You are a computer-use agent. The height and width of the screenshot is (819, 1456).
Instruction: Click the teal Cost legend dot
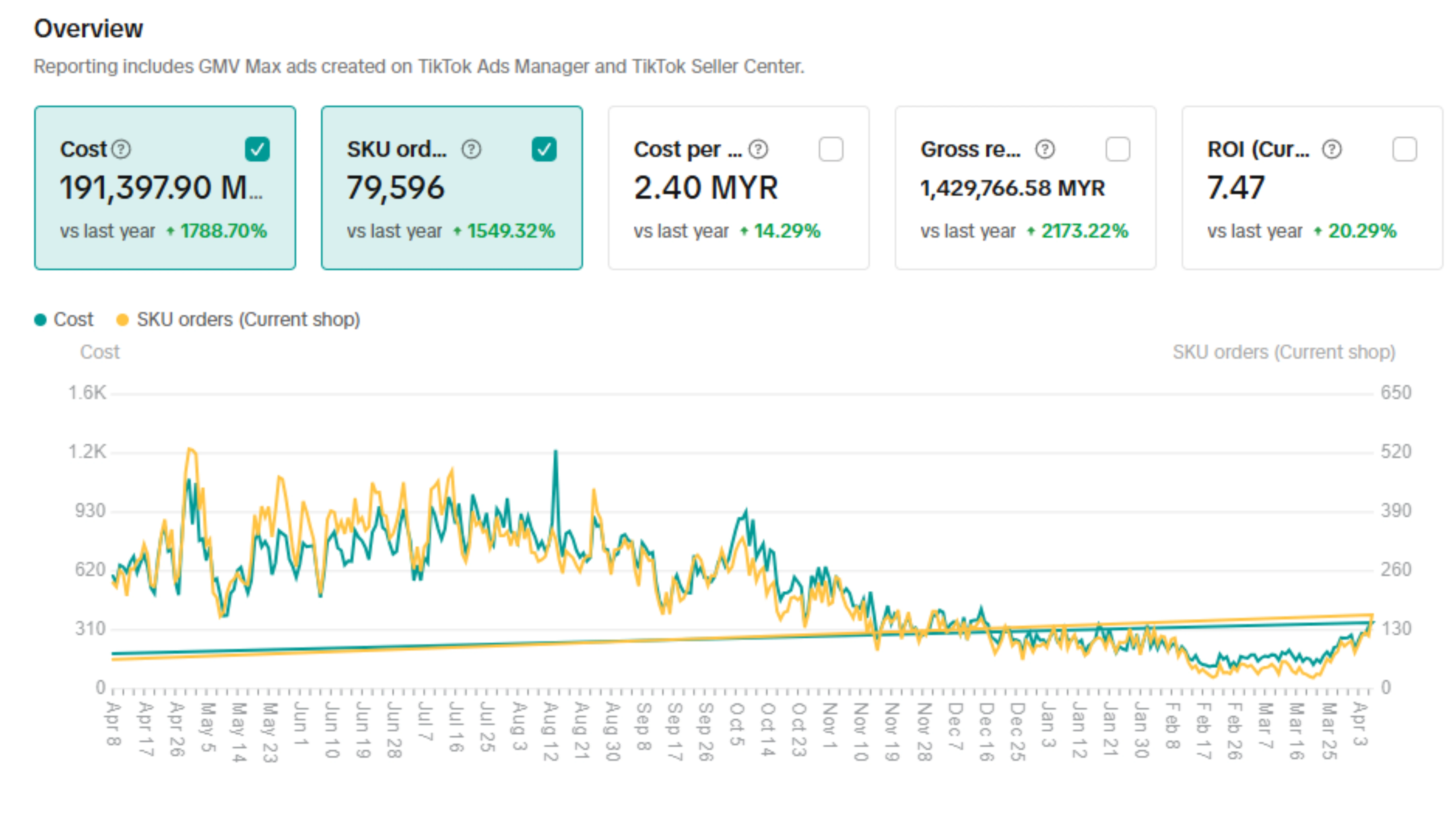(40, 320)
